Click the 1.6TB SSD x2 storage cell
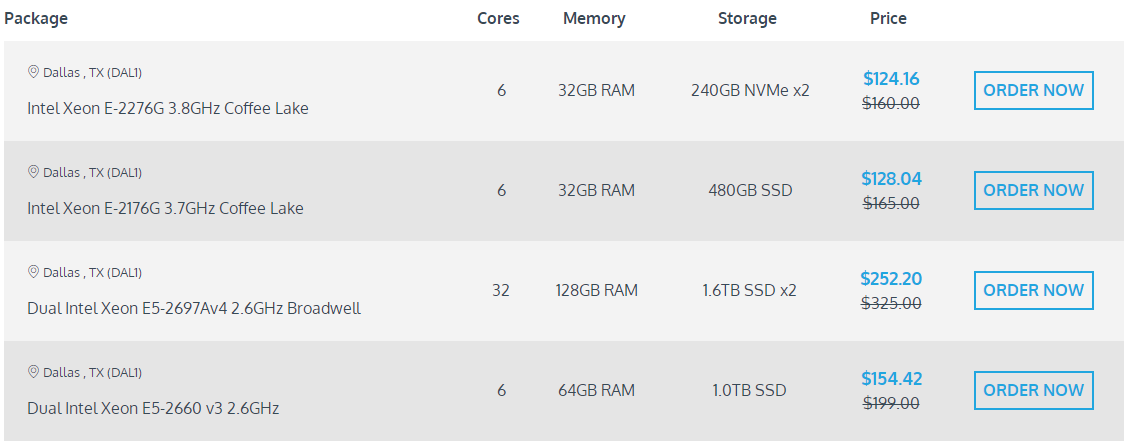1126x443 pixels. click(749, 290)
